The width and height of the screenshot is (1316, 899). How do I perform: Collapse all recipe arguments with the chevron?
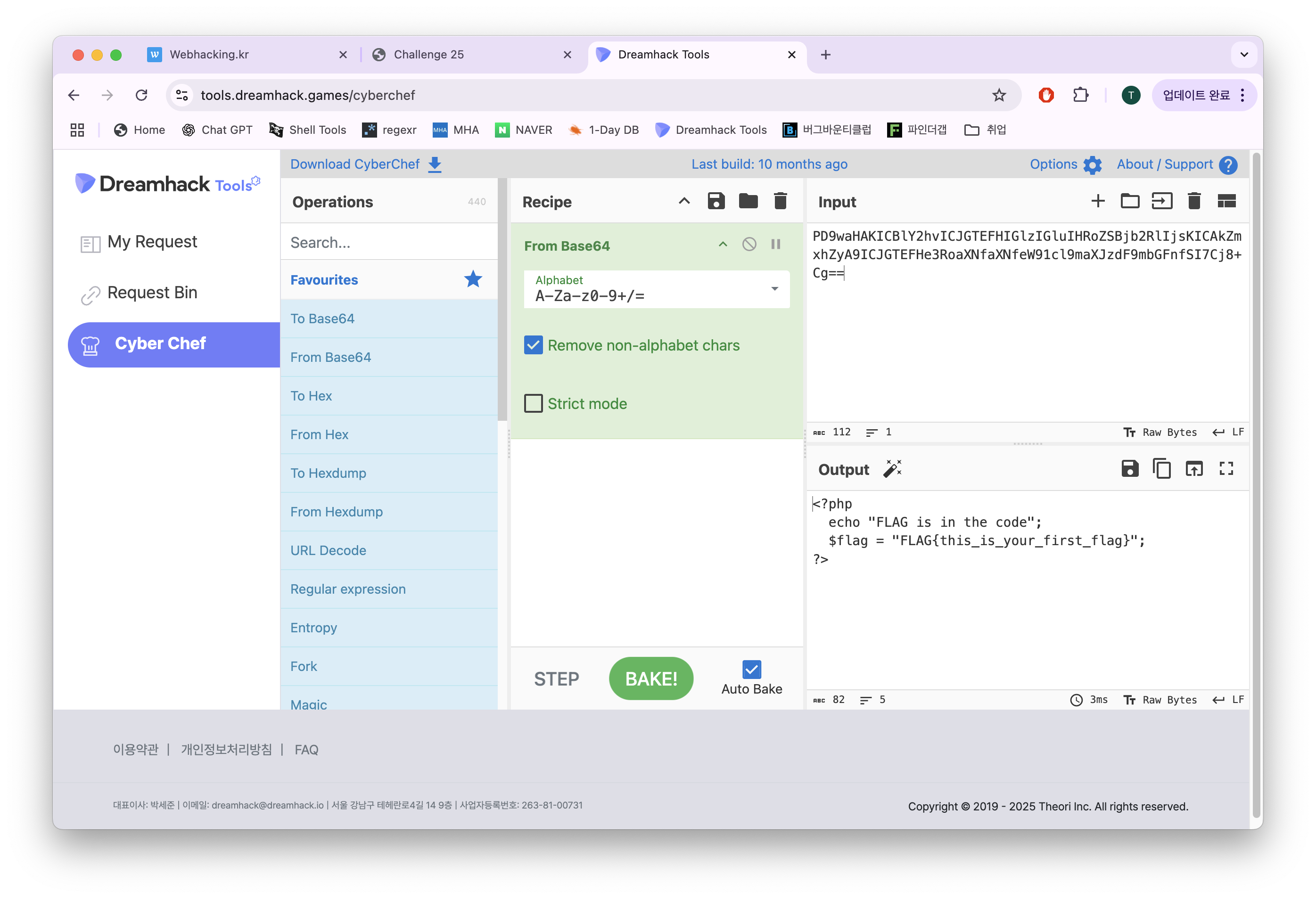click(x=684, y=201)
